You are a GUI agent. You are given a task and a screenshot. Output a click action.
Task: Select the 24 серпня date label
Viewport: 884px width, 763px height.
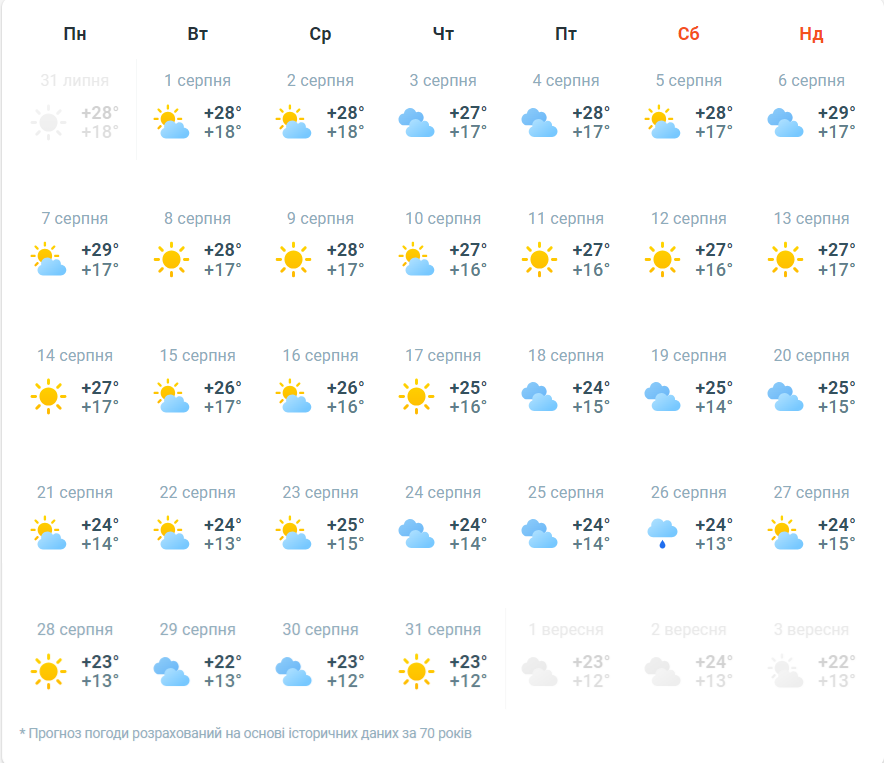443,493
